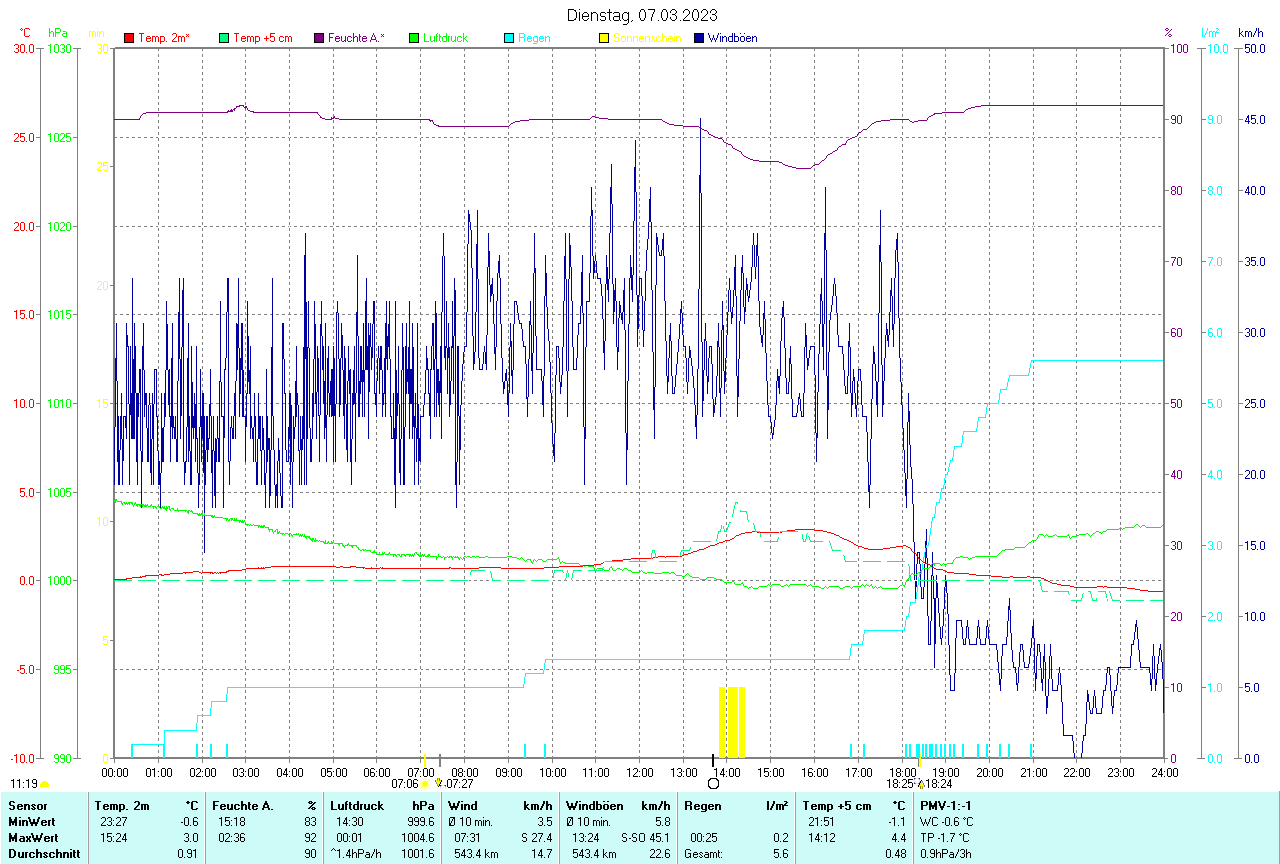This screenshot has width=1280, height=864.
Task: Click the Luftdruck column header in table
Action: (357, 805)
